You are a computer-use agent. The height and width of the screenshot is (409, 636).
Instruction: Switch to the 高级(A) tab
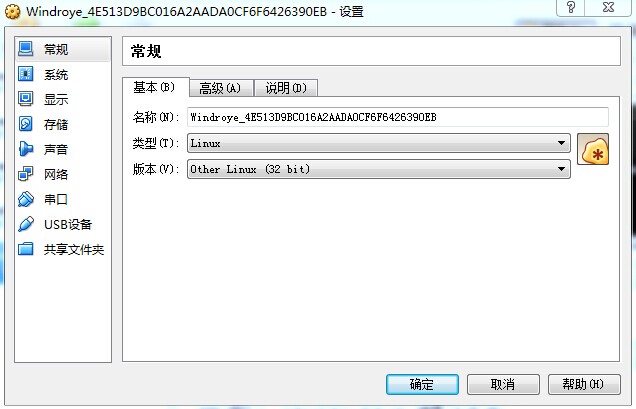221,88
